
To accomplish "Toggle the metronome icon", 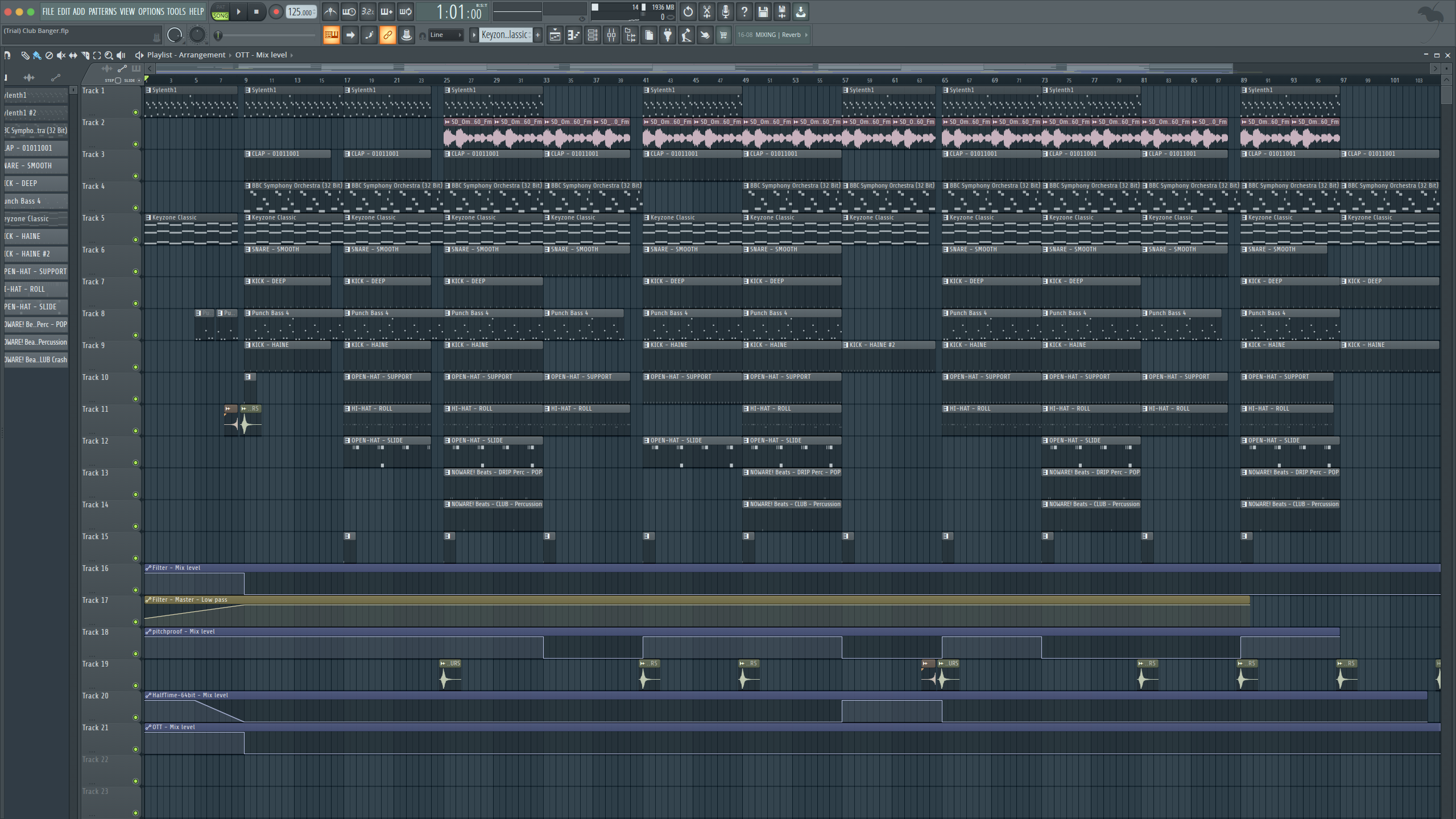I will click(330, 11).
